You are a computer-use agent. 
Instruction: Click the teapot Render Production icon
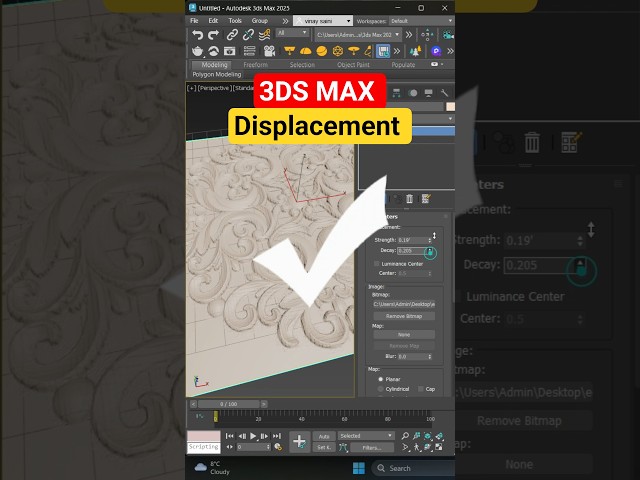(x=198, y=51)
